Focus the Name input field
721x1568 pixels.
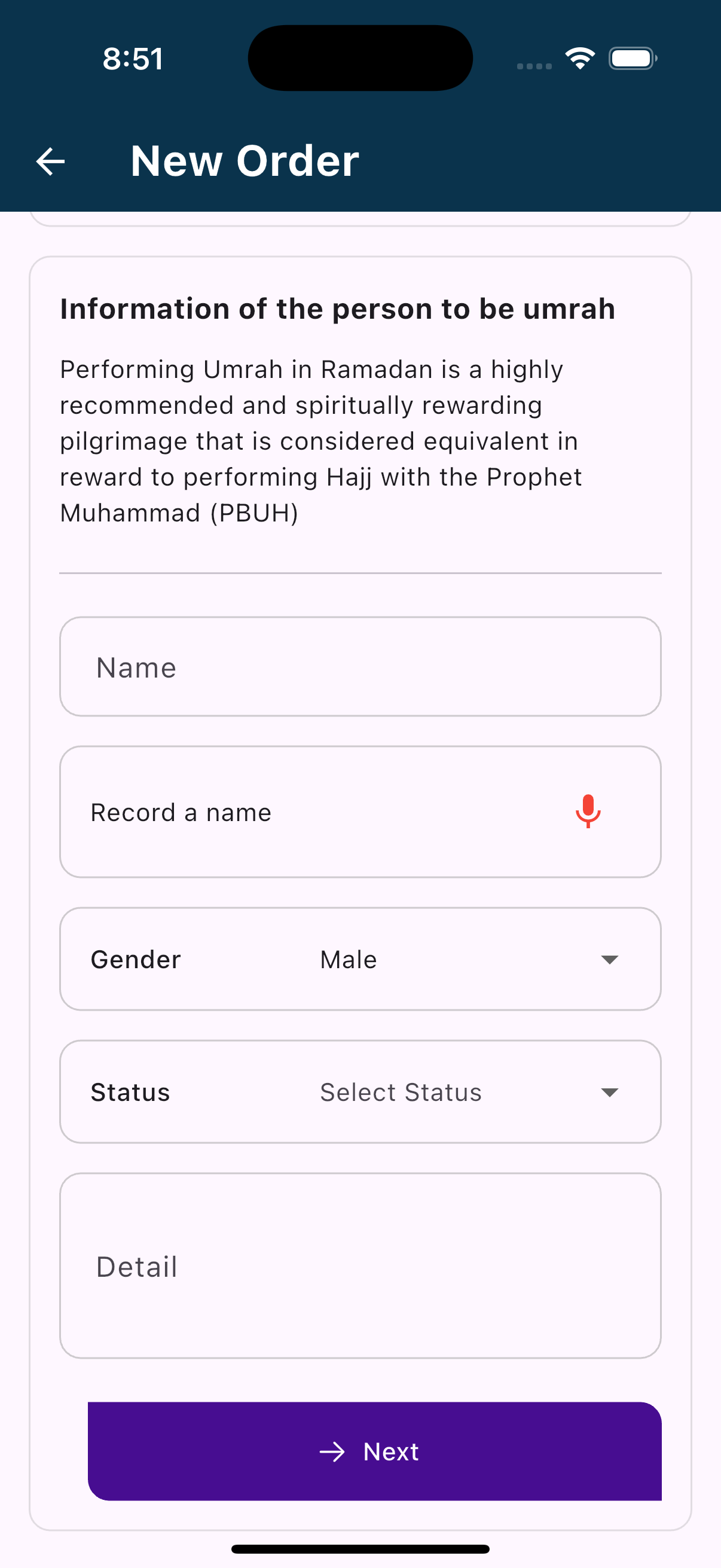pyautogui.click(x=360, y=667)
